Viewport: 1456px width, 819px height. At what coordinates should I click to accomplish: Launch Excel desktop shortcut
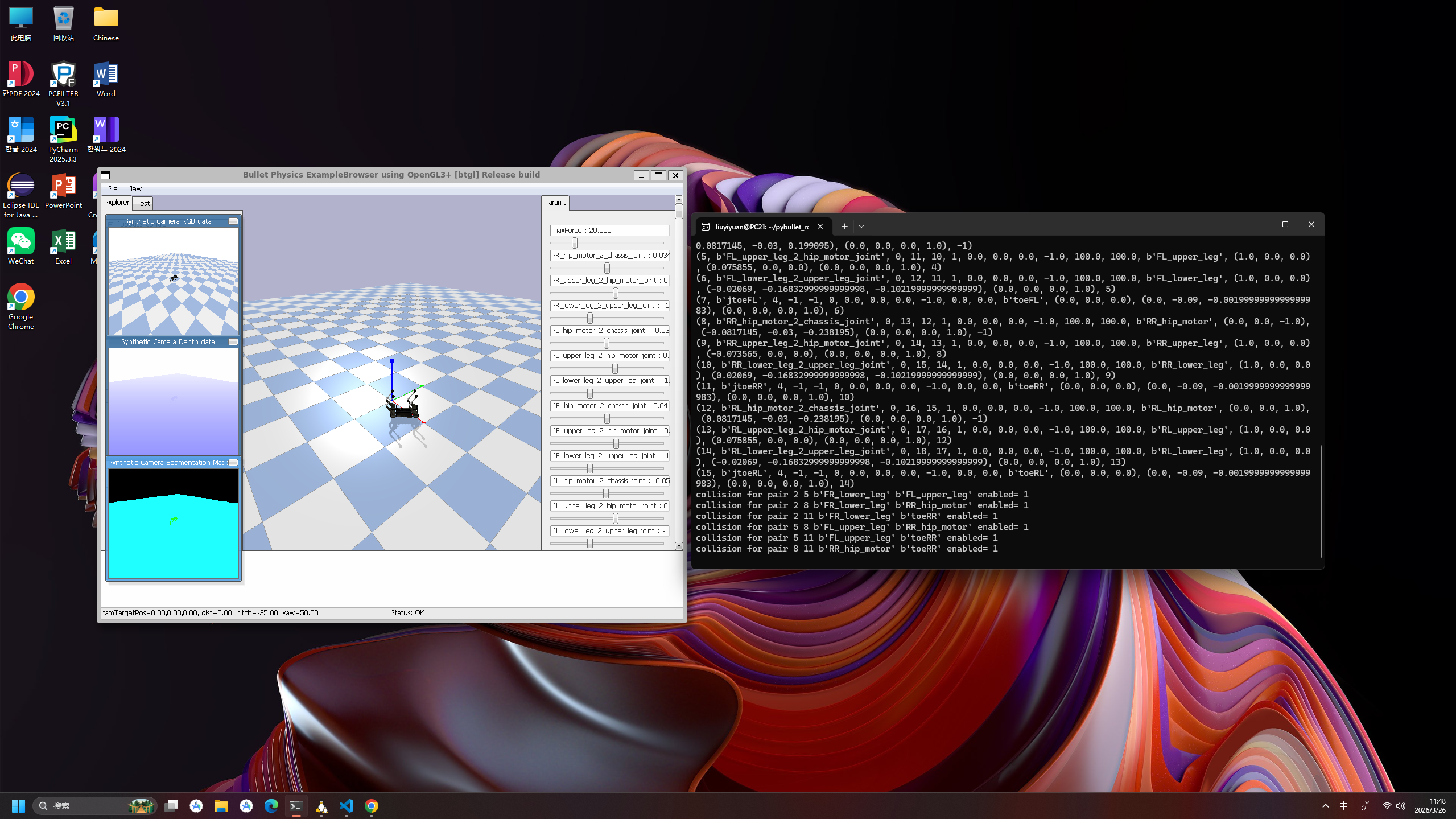click(x=63, y=247)
